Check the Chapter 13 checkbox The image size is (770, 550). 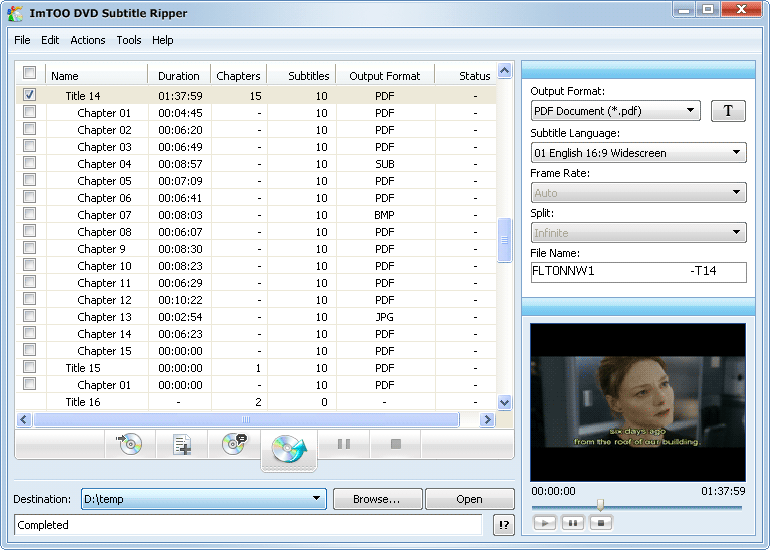(x=29, y=316)
